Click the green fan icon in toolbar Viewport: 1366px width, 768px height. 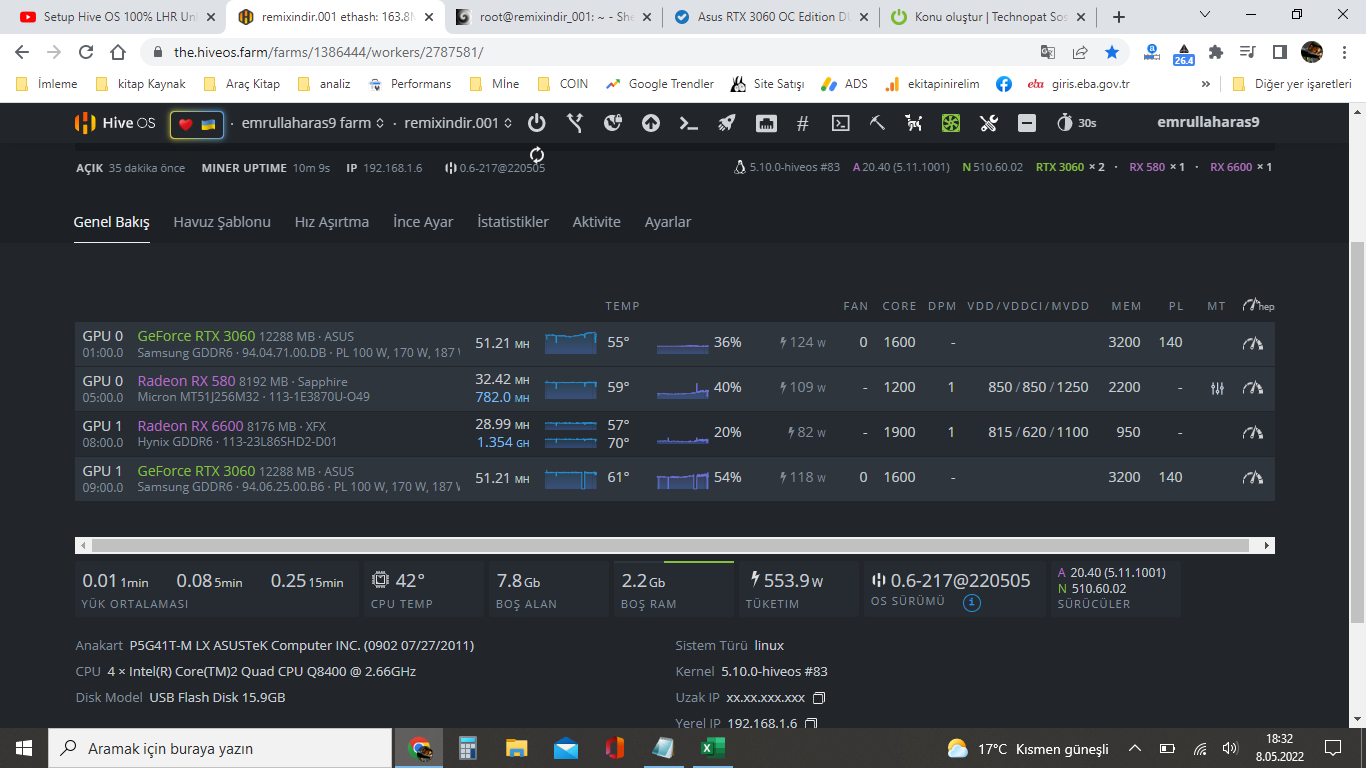point(951,123)
